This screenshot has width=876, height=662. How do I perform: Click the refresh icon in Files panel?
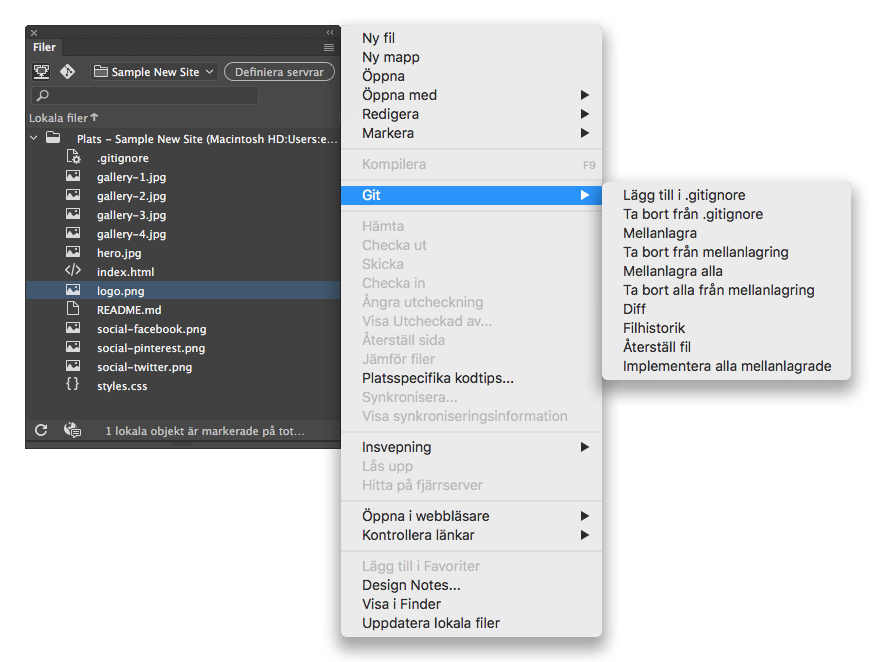(41, 430)
